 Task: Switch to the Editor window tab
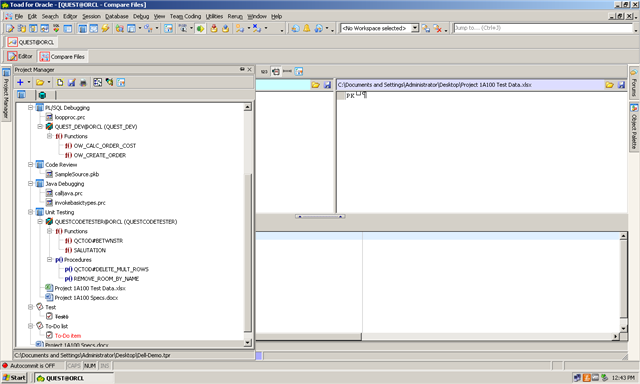pos(20,56)
